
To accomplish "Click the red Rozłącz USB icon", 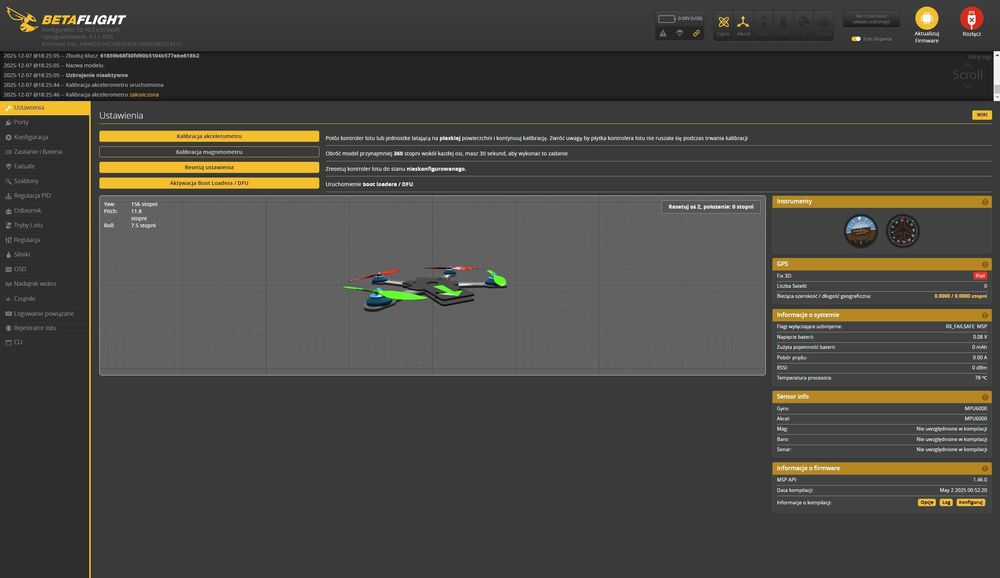I will [971, 18].
